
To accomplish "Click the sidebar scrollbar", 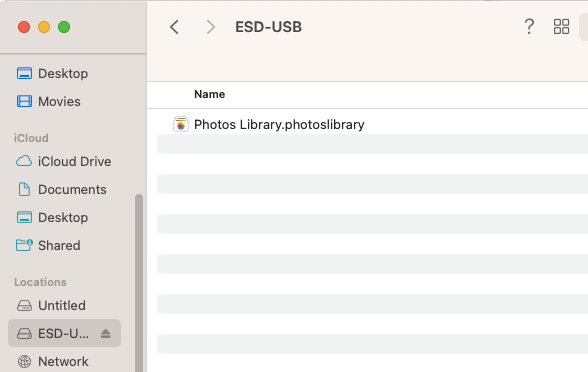I will coord(139,283).
